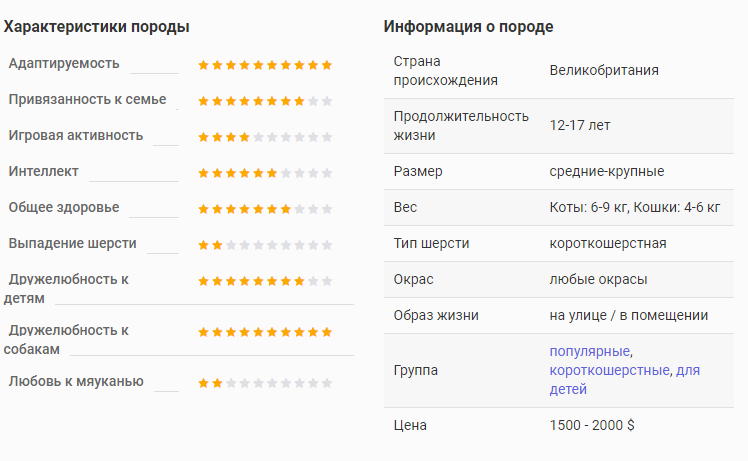This screenshot has width=748, height=461.
Task: Click the Адаптируемость label
Action: tap(64, 63)
